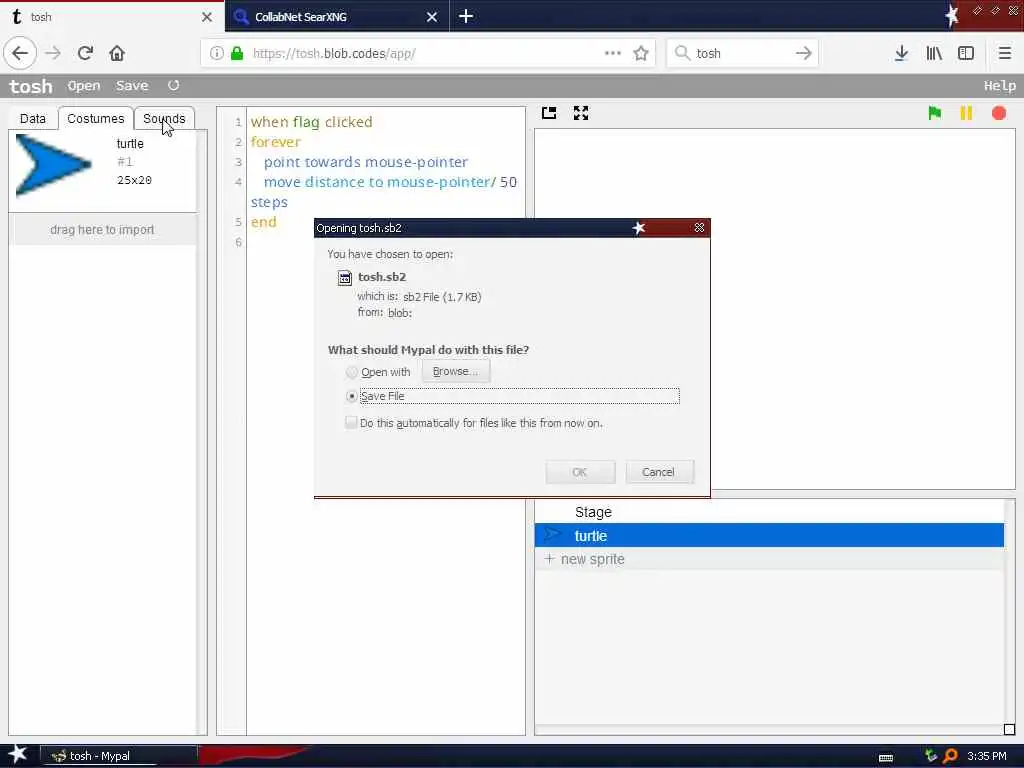Click the tosh.sb2 file name in dialog
The height and width of the screenshot is (768, 1024).
[382, 277]
